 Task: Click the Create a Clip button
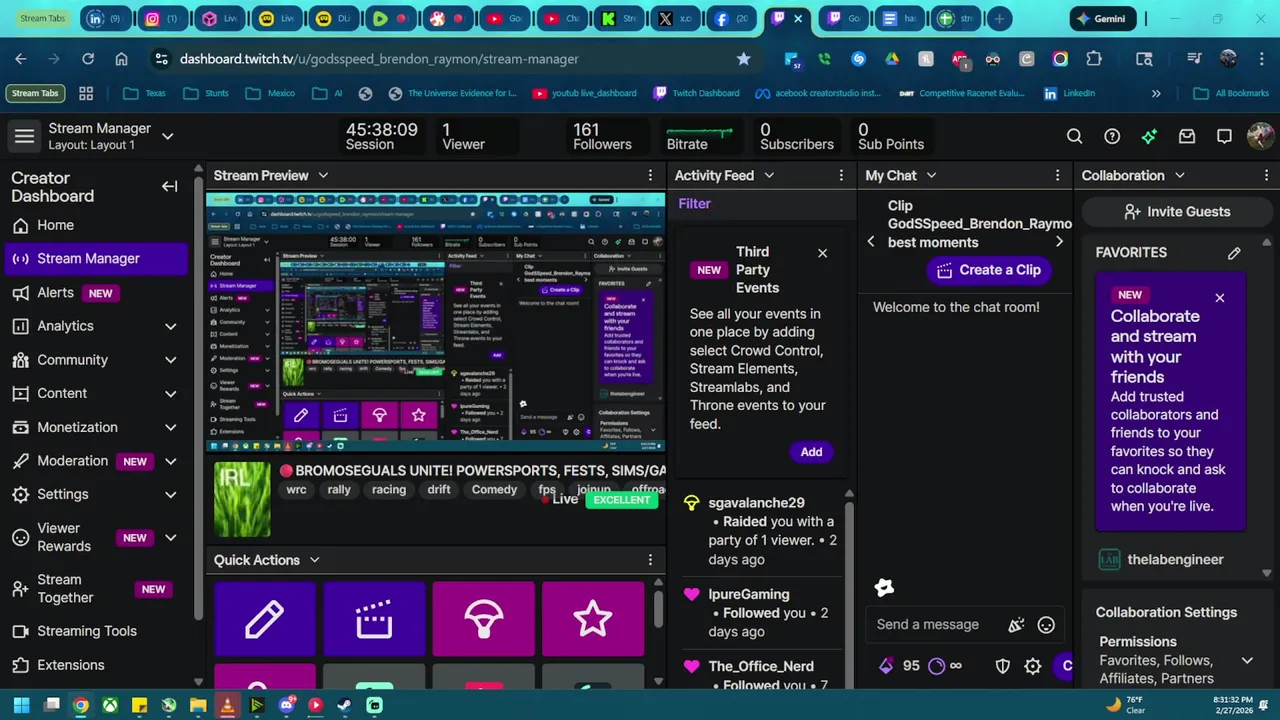989,270
